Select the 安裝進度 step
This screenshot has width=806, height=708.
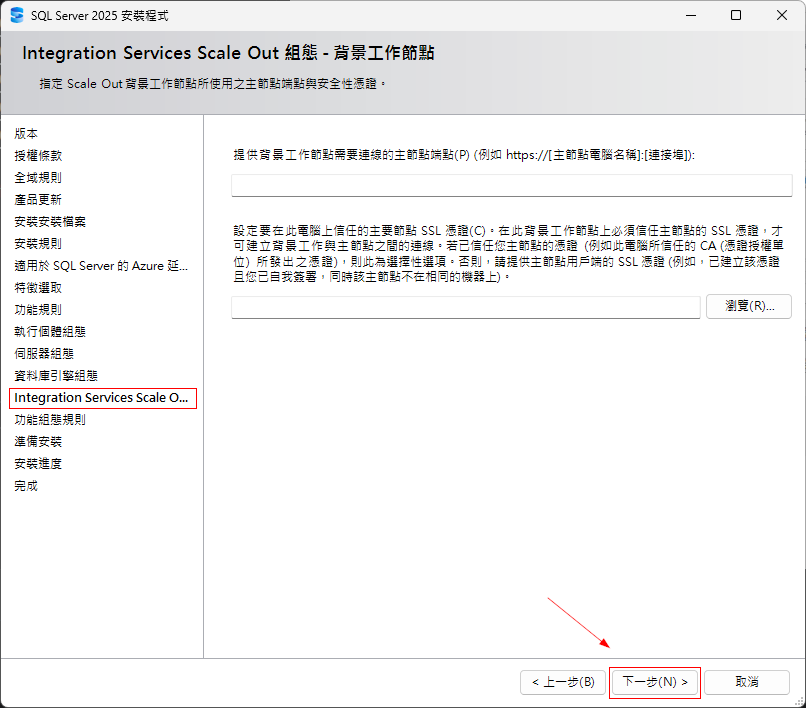pyautogui.click(x=38, y=464)
